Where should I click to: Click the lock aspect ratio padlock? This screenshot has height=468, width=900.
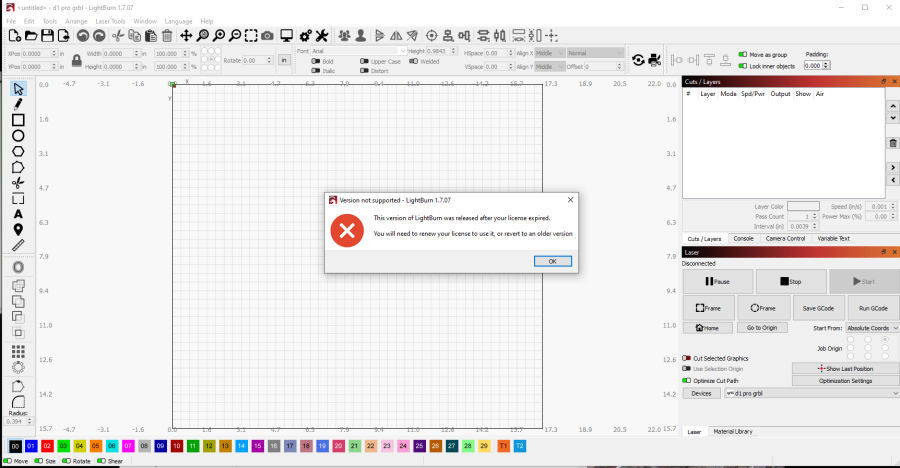76,60
